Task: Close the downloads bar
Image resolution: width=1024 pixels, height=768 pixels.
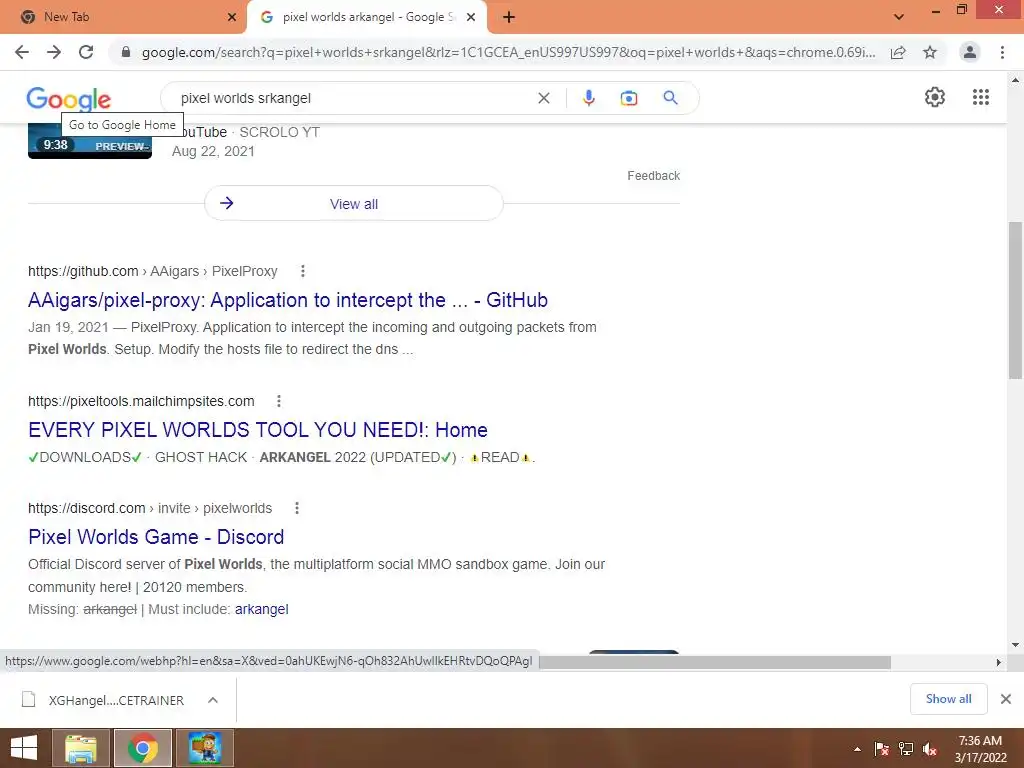Action: (x=1006, y=699)
